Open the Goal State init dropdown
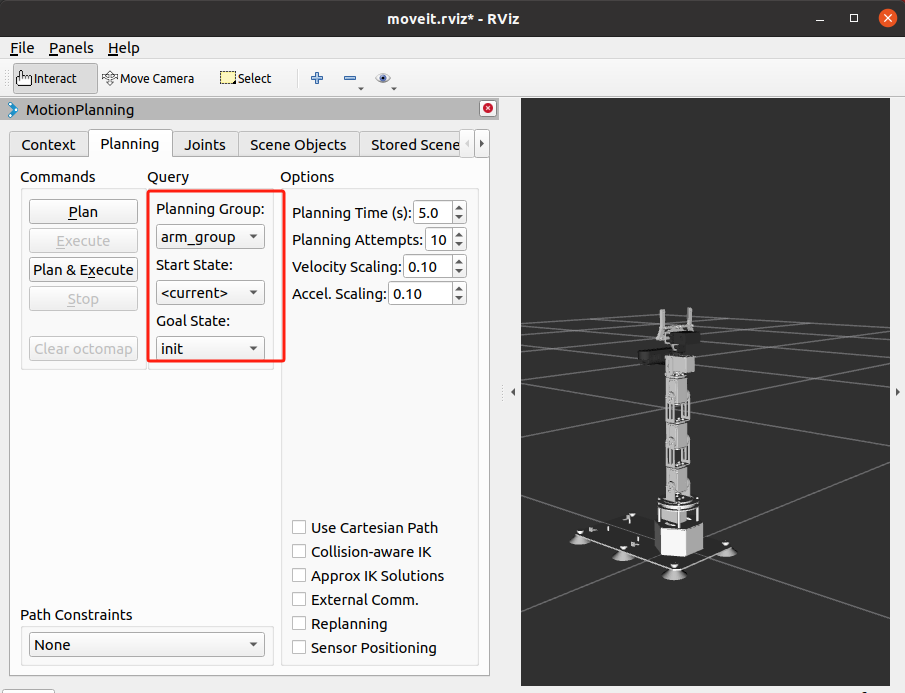The height and width of the screenshot is (693, 905). [210, 349]
